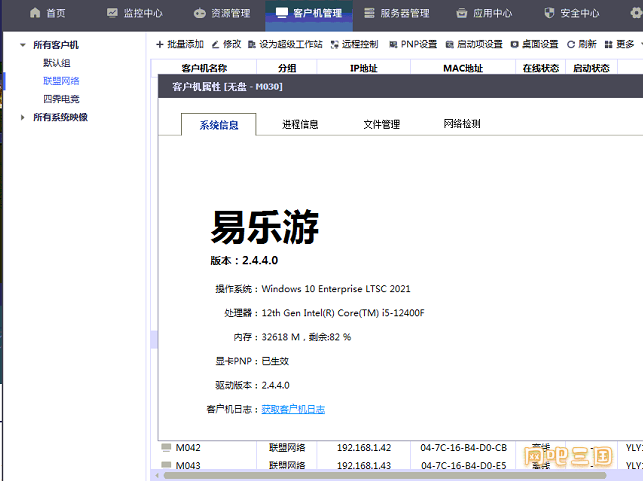Sort by IP地址 column header
643x481 pixels.
363,68
